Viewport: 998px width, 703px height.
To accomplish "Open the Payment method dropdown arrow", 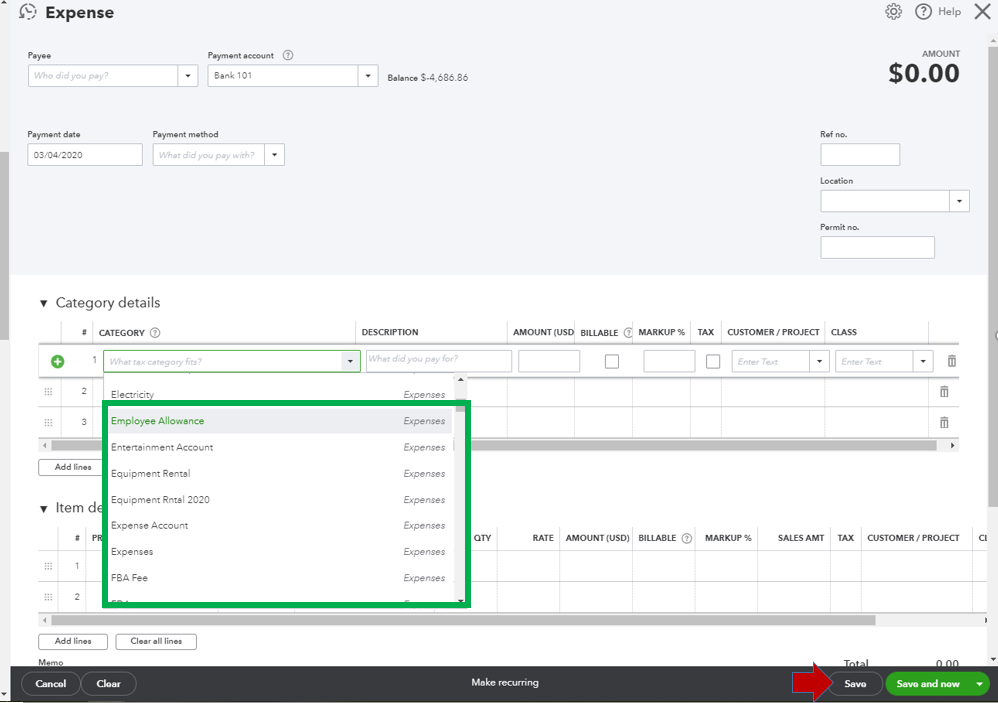I will 274,155.
